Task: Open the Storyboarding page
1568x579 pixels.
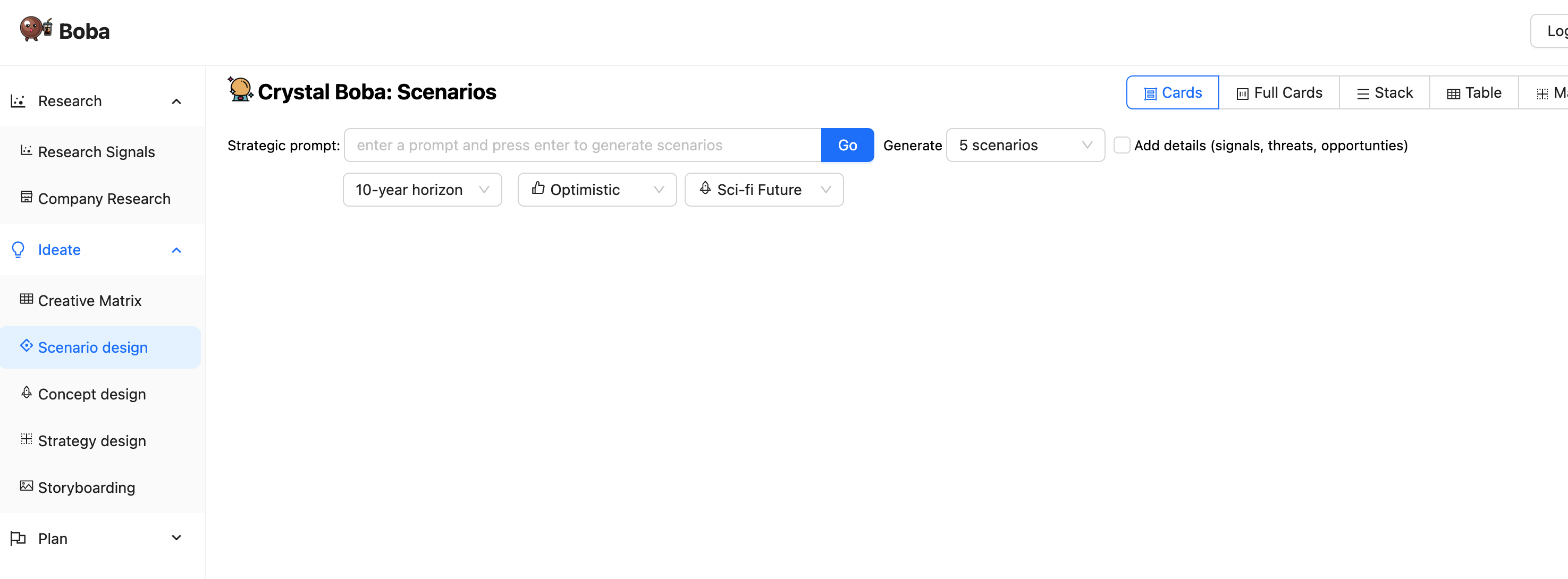Action: (x=86, y=488)
